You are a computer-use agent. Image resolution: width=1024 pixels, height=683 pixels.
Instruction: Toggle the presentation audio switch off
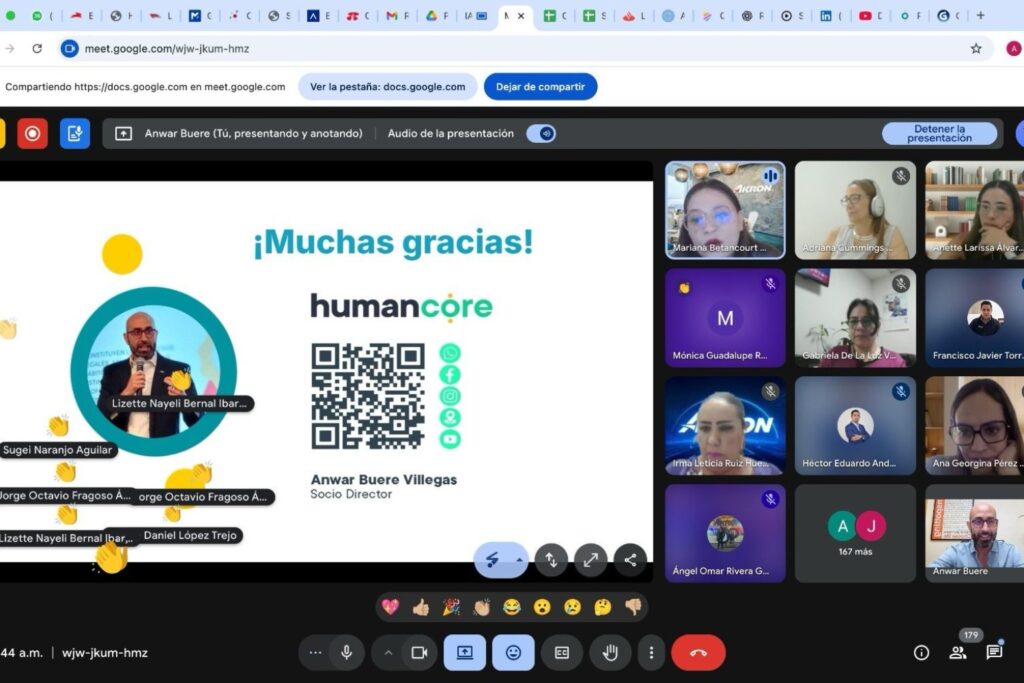tap(541, 133)
